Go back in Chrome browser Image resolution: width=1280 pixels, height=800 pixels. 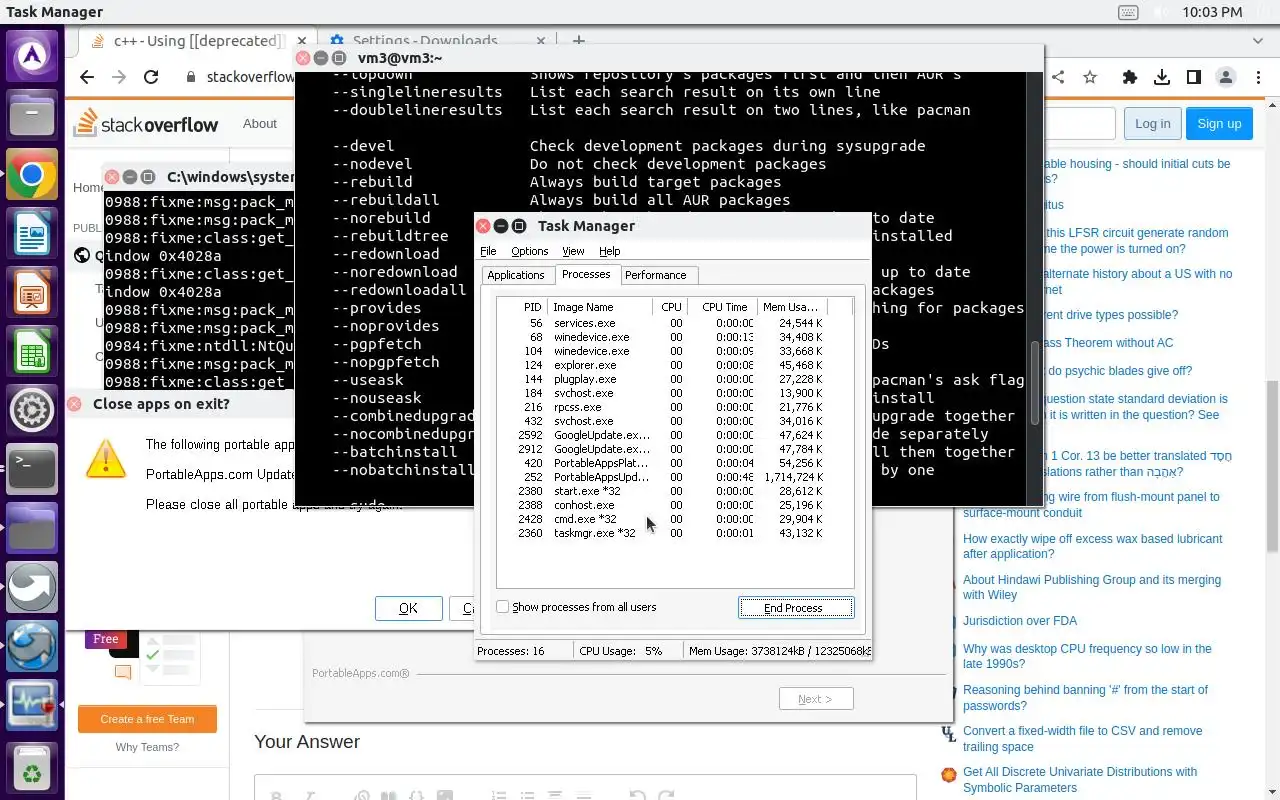[x=87, y=77]
